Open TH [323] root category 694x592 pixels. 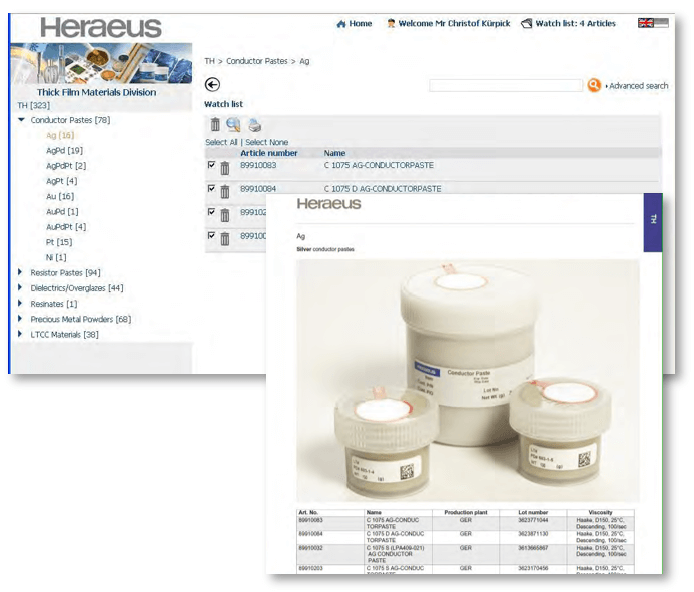pyautogui.click(x=34, y=105)
